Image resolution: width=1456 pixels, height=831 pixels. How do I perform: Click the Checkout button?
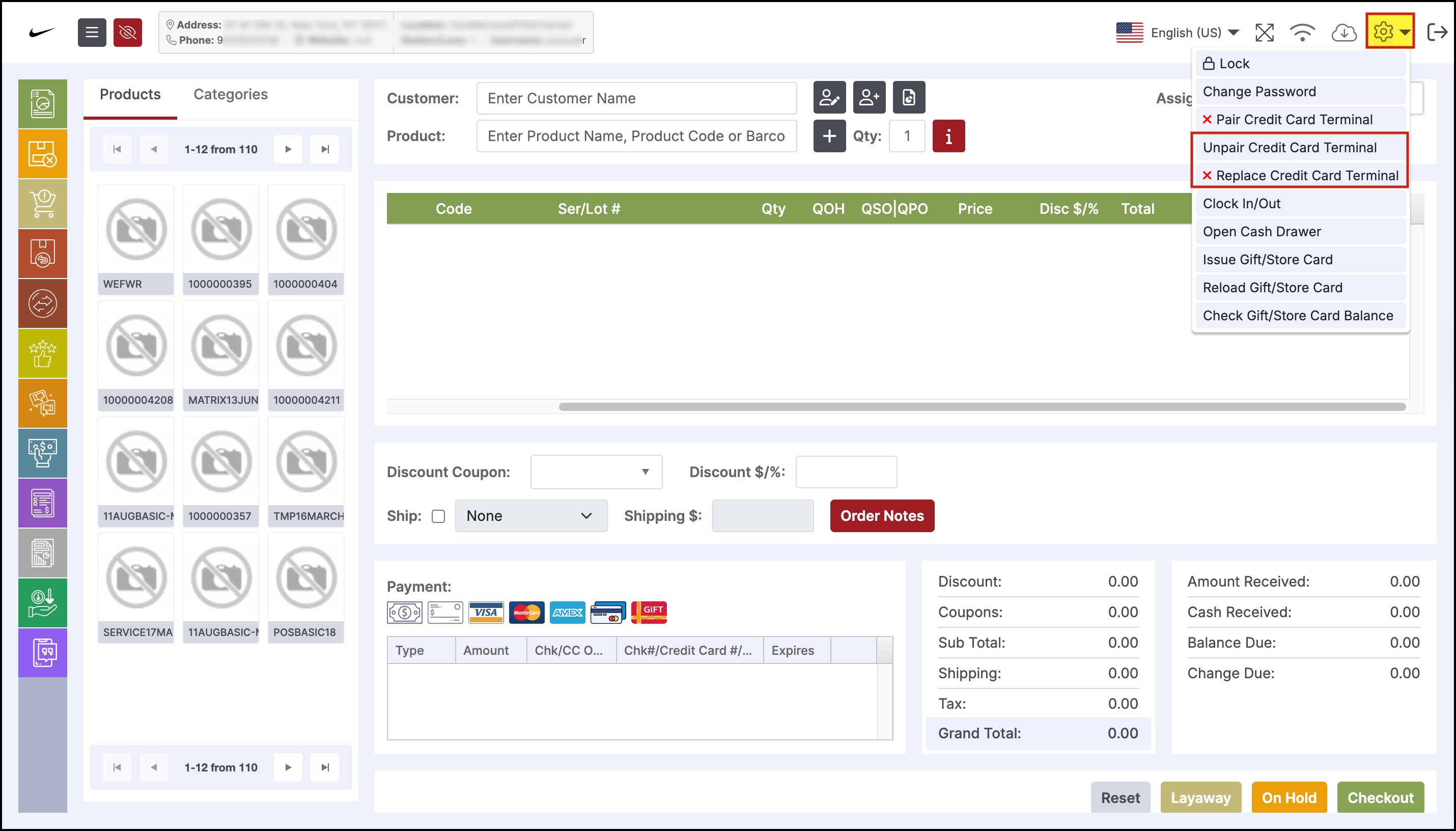(1380, 797)
